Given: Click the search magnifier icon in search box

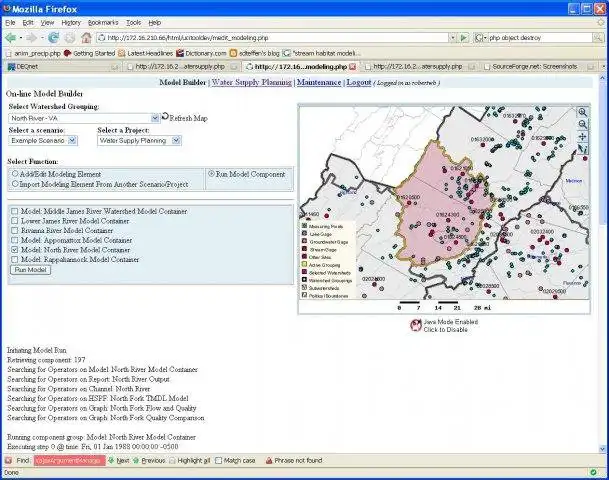Looking at the screenshot, I should pyautogui.click(x=598, y=38).
